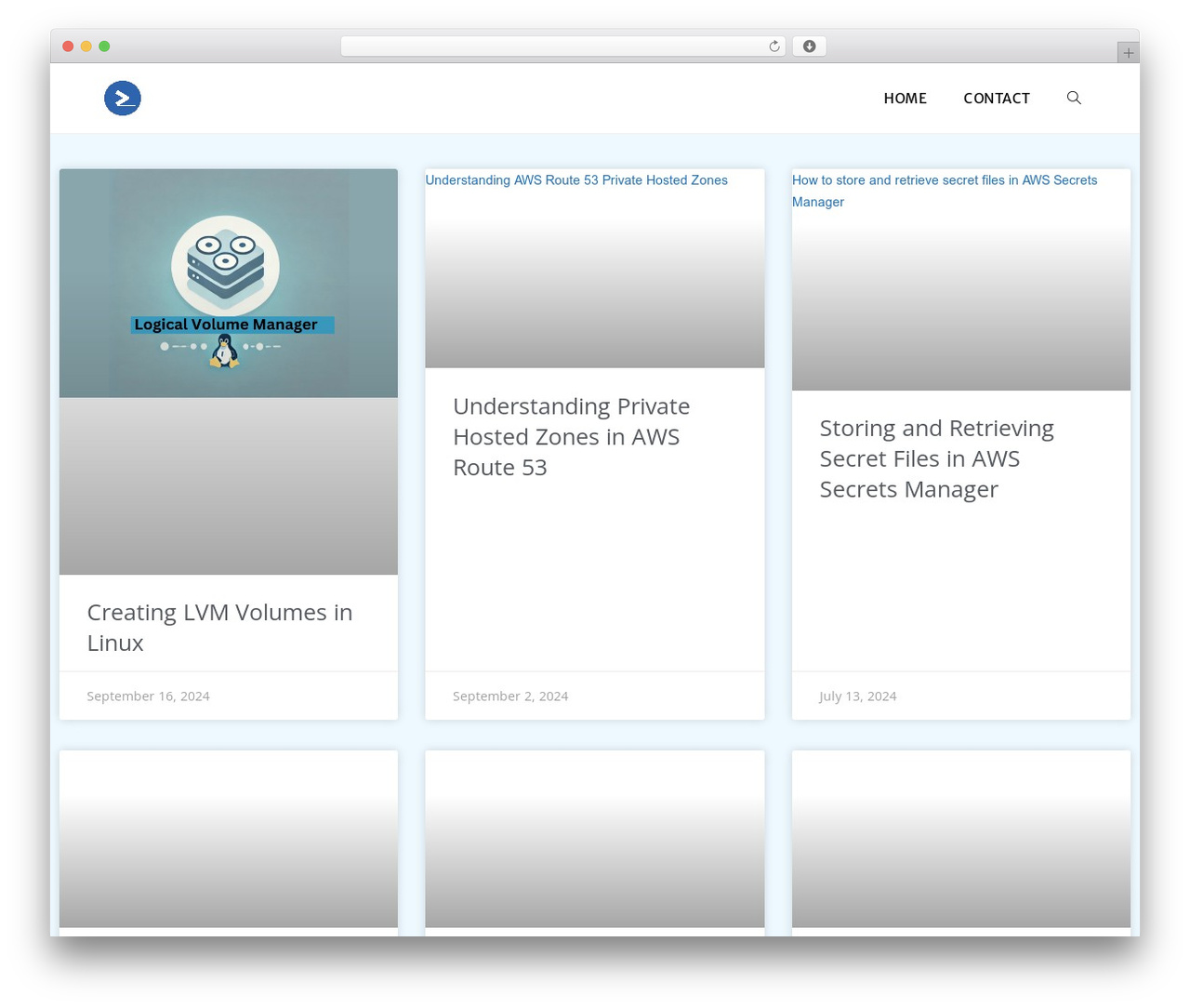Open the Logical Volume Manager thumbnail

pos(229,283)
